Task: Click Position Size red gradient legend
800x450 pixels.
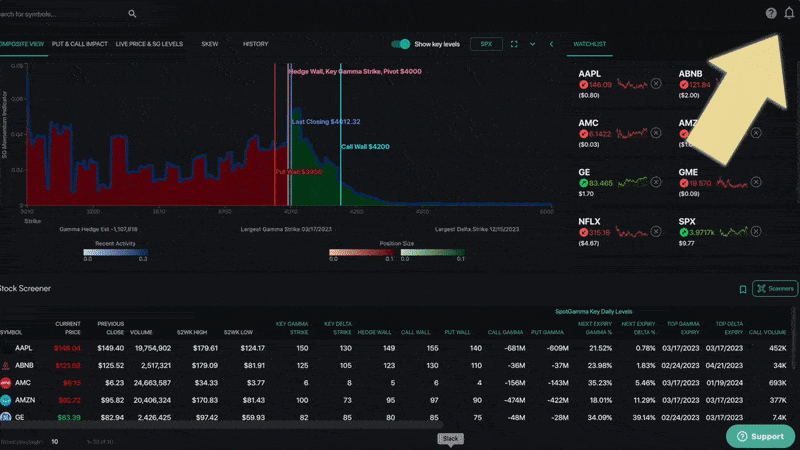Action: pyautogui.click(x=361, y=252)
